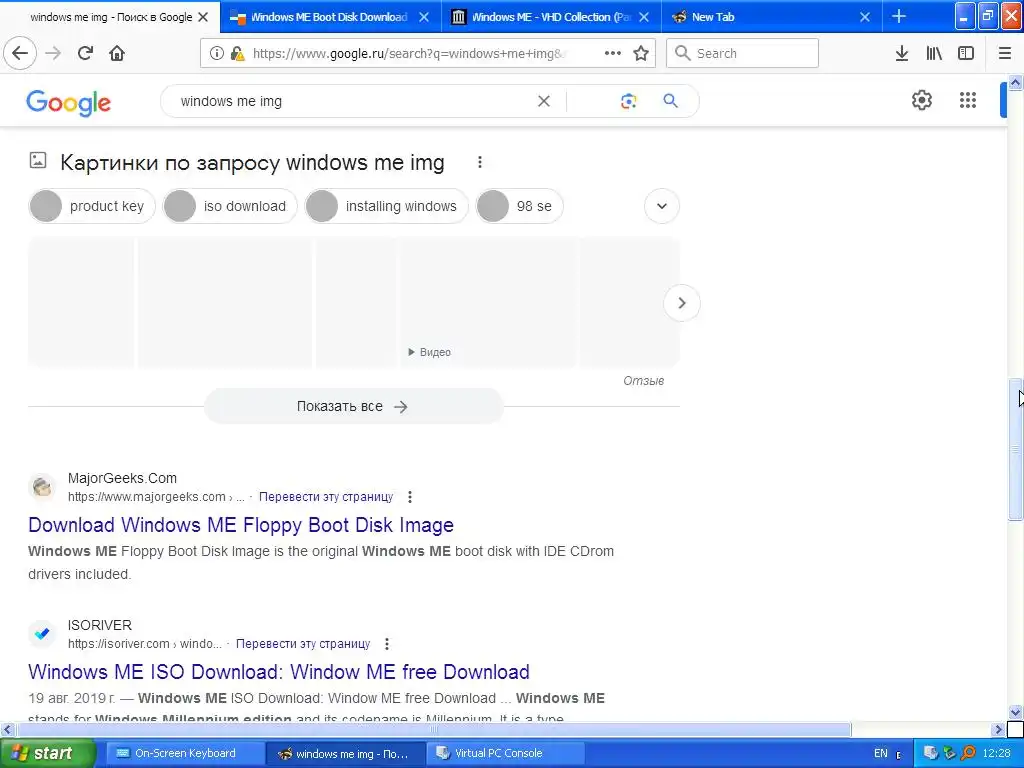Screen dimensions: 1024x768
Task: Reload the current page
Action: coord(85,54)
